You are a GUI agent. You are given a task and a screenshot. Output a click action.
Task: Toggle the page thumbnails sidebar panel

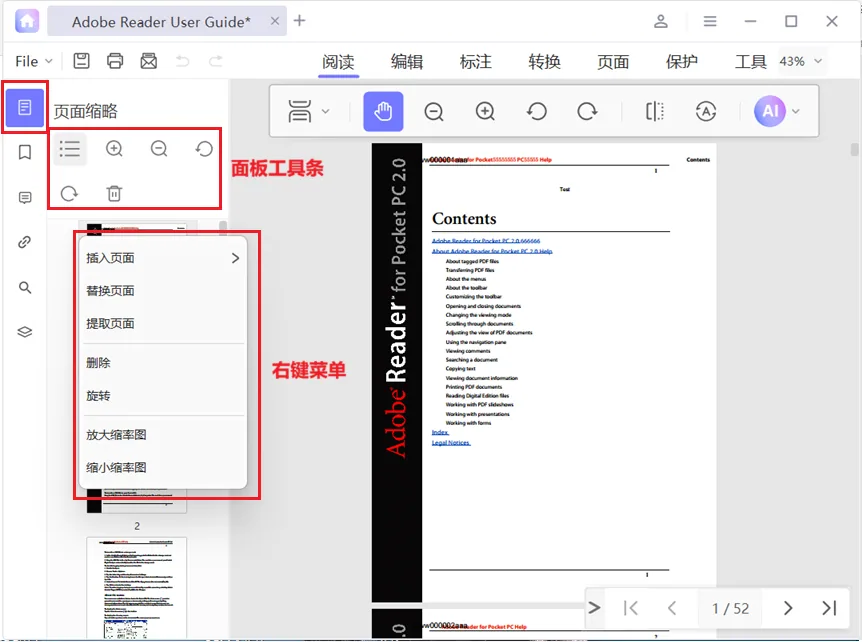pos(25,107)
